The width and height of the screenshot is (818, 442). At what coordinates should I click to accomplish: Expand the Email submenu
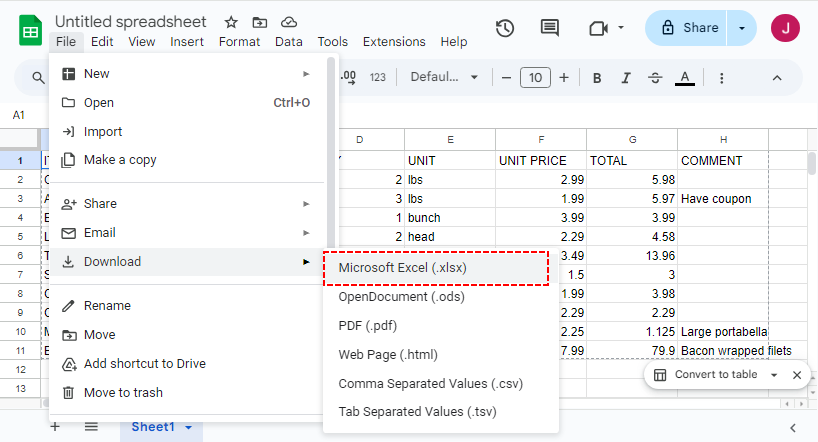pos(188,233)
